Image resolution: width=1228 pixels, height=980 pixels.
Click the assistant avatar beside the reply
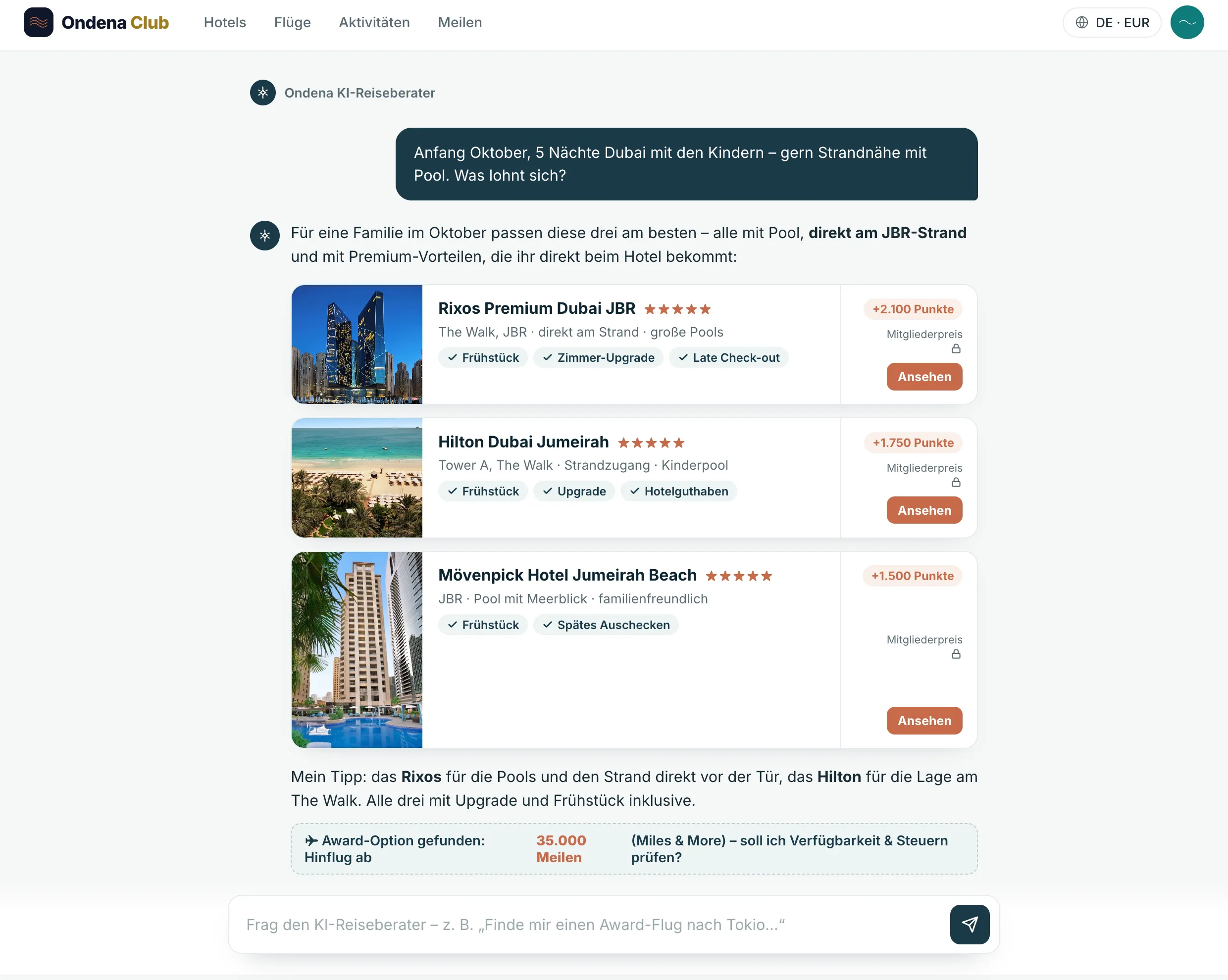point(265,235)
